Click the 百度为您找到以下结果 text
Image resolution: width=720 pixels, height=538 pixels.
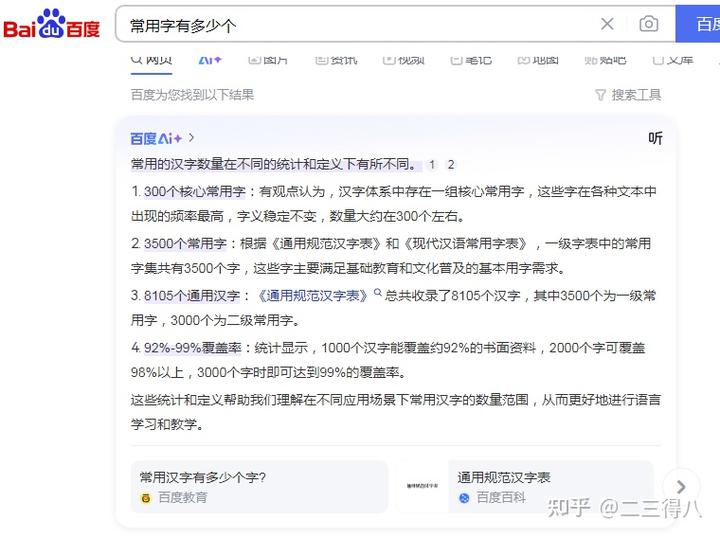point(192,95)
